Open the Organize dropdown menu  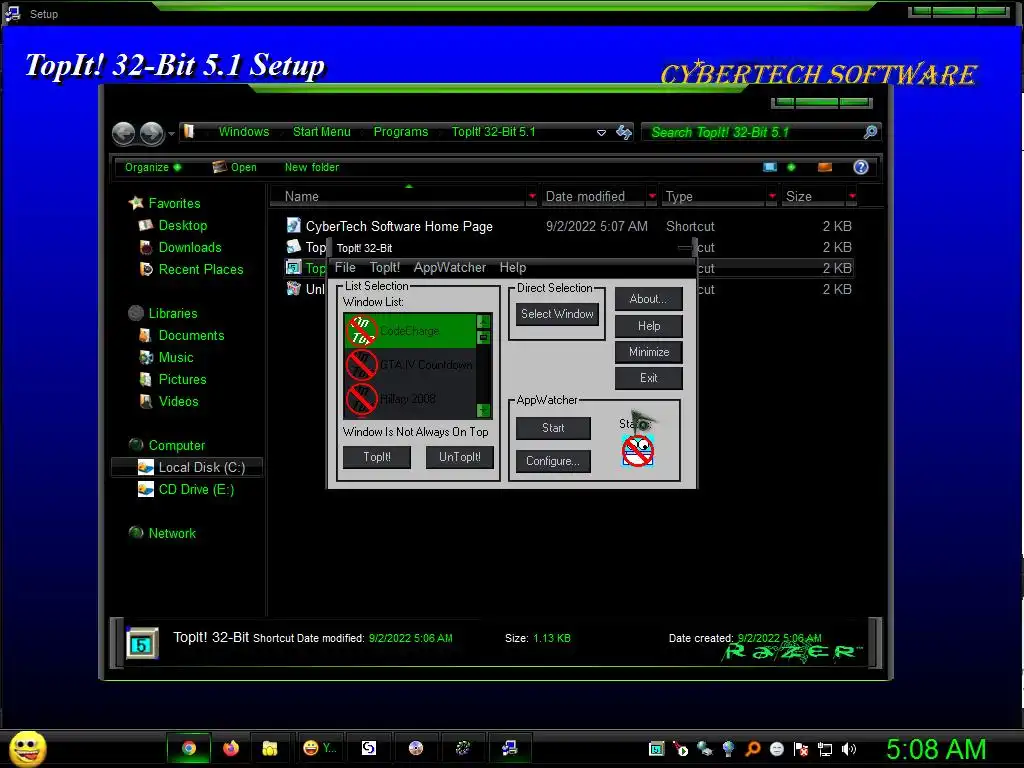click(x=153, y=167)
